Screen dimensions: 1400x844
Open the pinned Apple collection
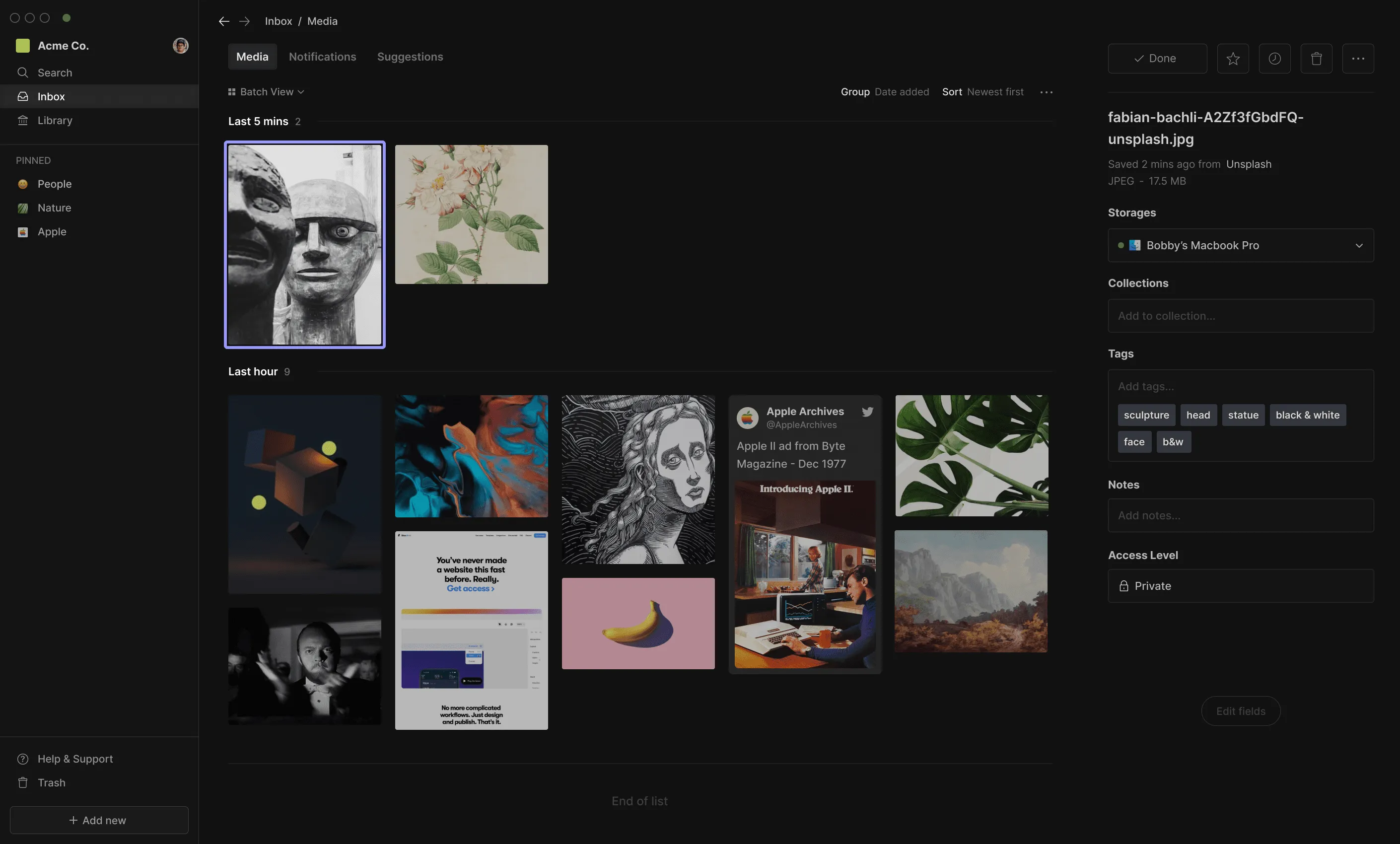click(99, 232)
